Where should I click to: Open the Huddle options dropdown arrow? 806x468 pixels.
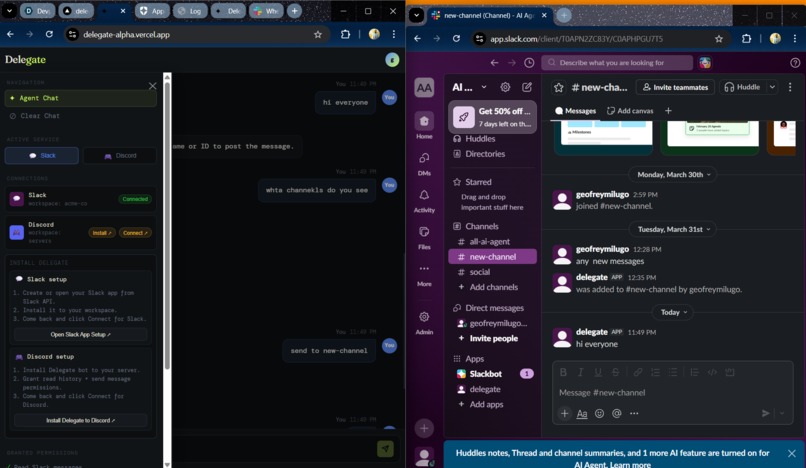772,87
